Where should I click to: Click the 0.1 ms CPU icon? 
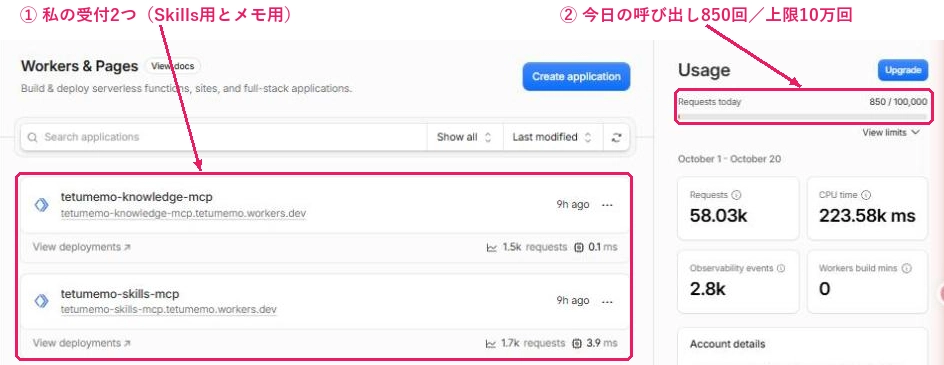[x=579, y=248]
